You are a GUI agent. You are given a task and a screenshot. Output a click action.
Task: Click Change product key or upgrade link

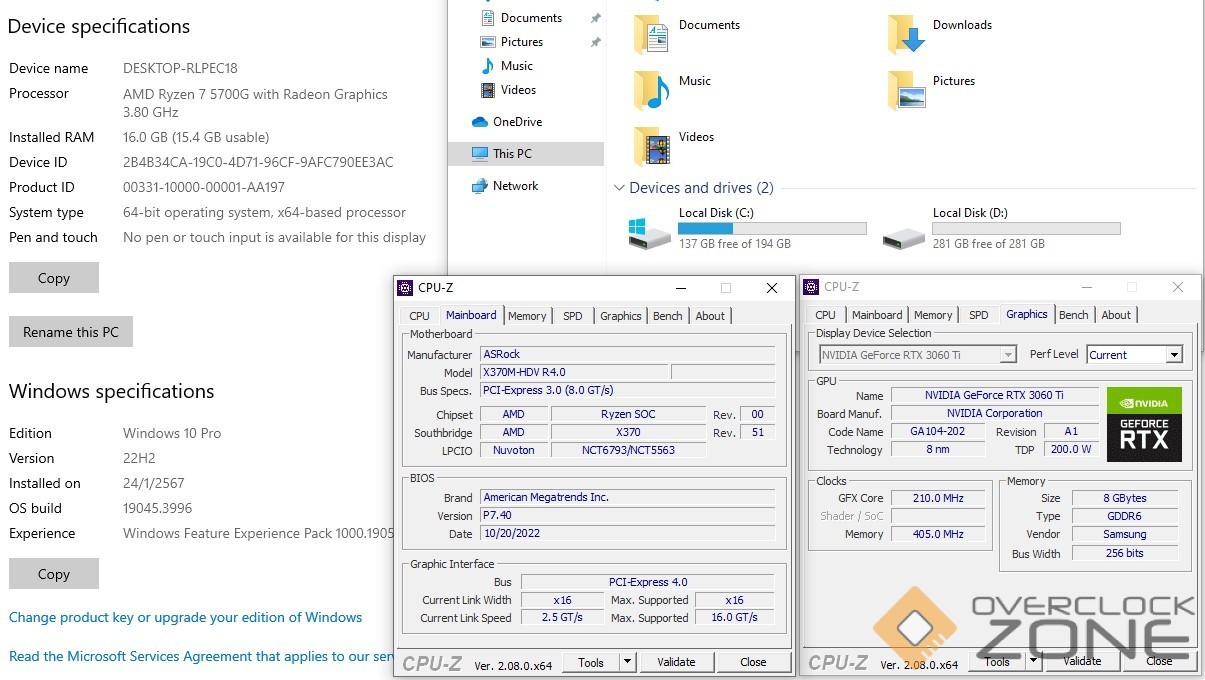click(186, 618)
